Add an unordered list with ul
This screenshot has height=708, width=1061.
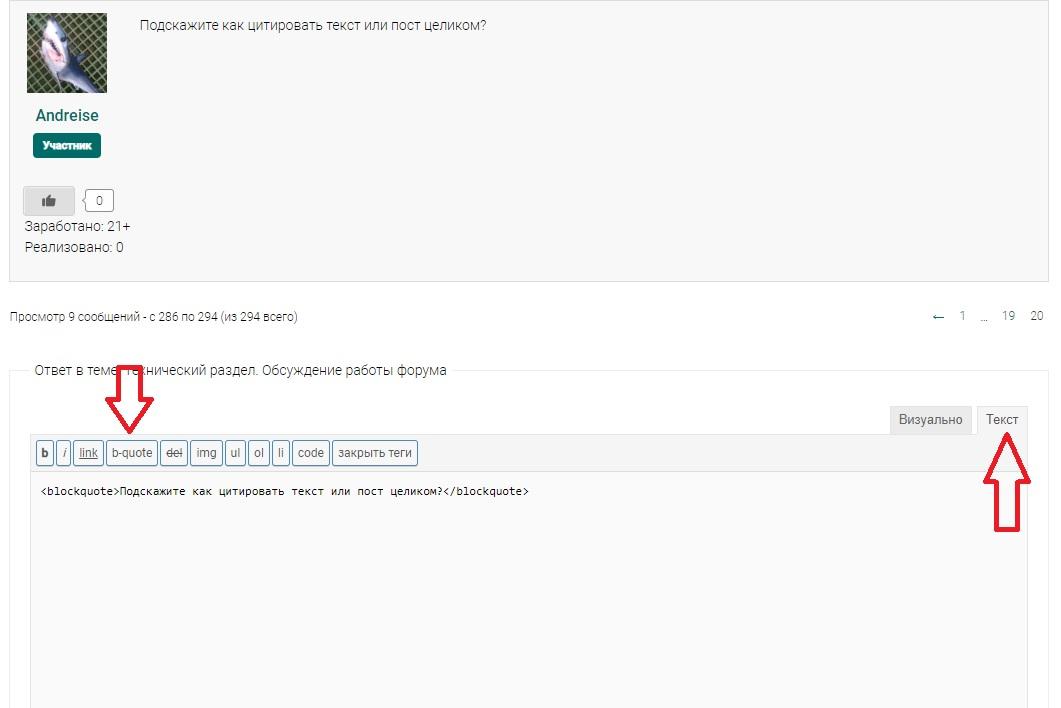[x=235, y=453]
